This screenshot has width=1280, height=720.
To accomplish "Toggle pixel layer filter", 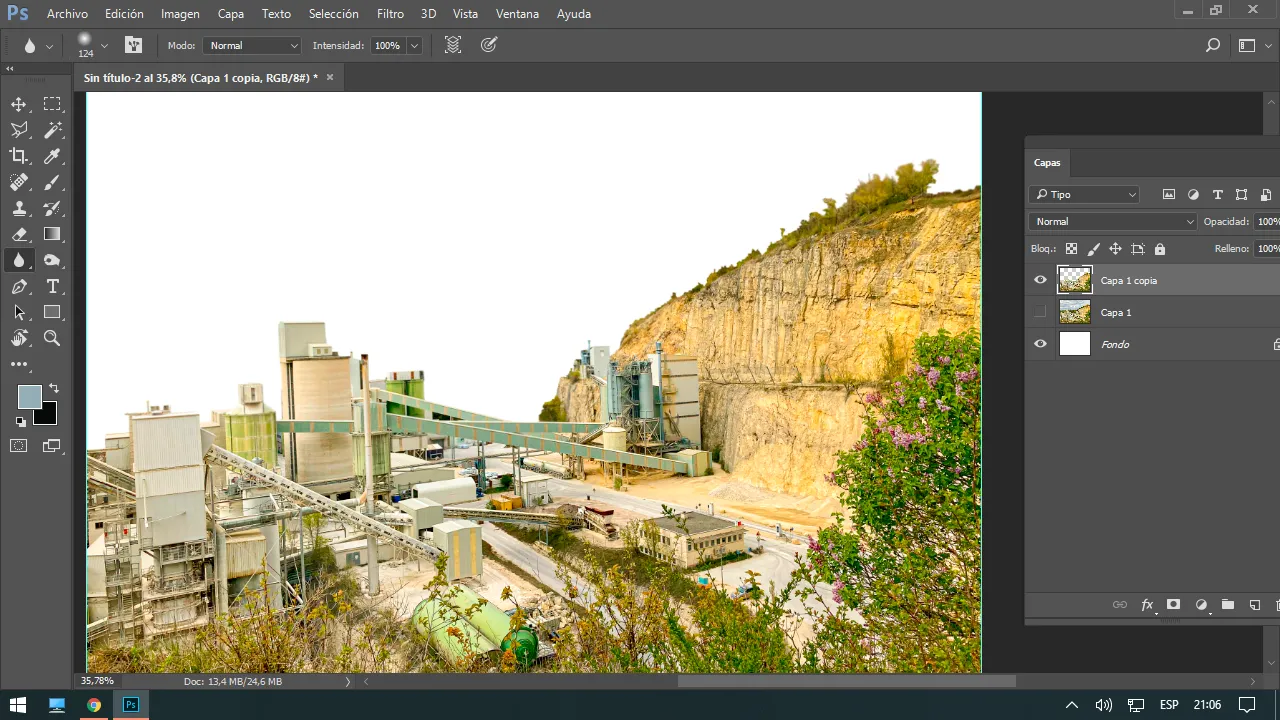I will pos(1168,195).
